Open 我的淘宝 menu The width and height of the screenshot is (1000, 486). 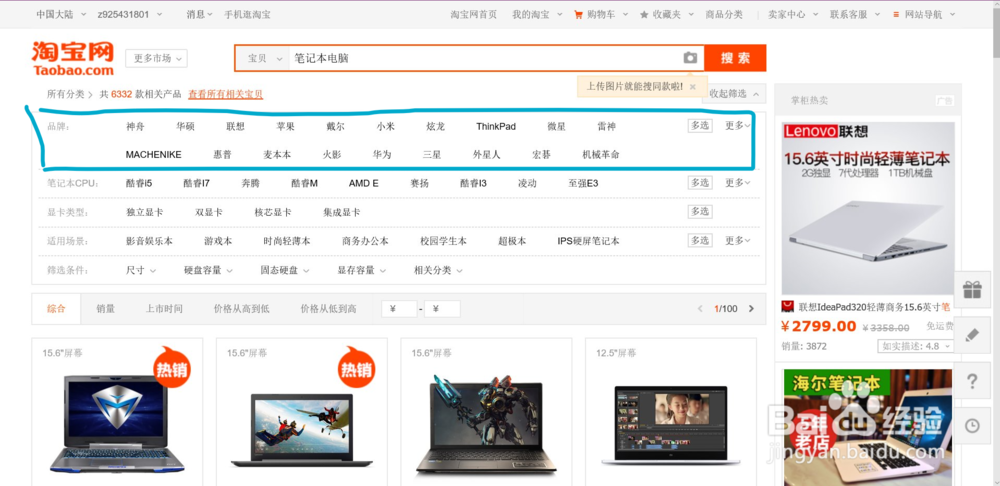click(x=537, y=14)
